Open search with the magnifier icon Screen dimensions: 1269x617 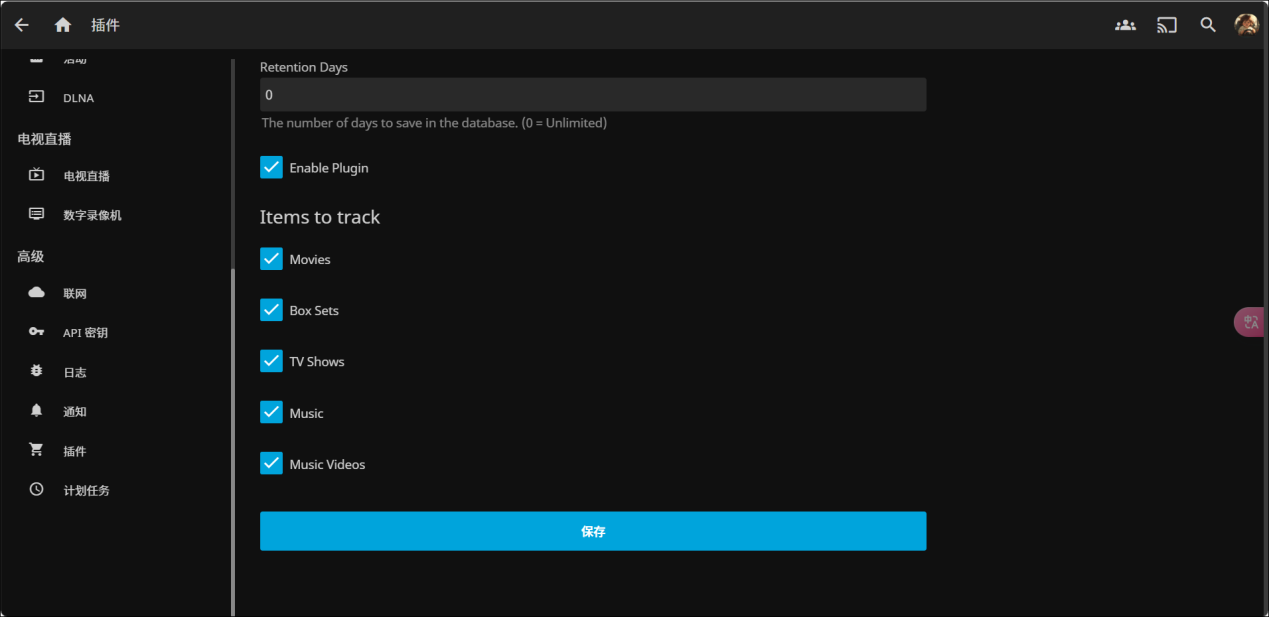[1208, 25]
